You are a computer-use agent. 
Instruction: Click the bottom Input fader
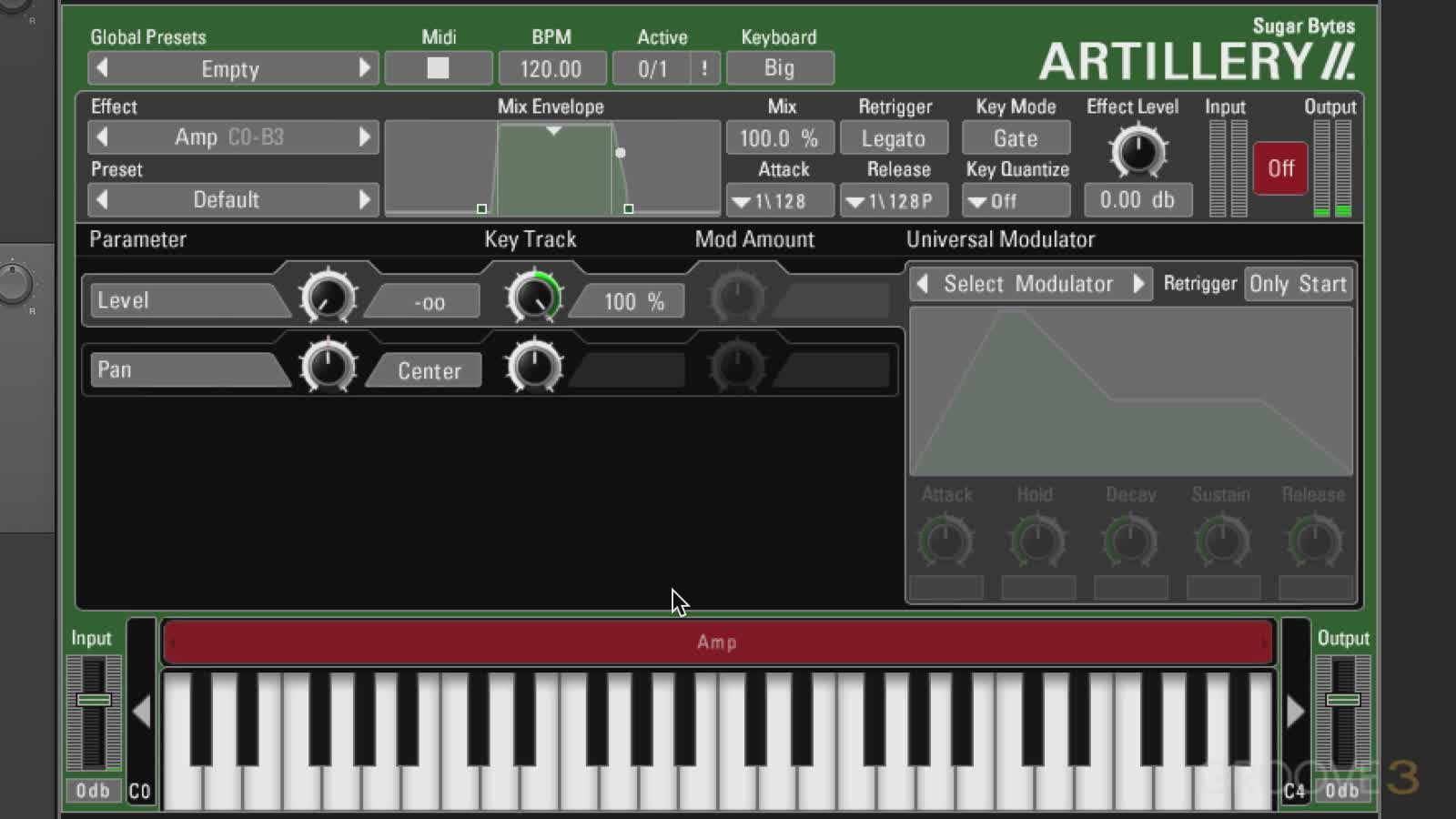pos(94,700)
